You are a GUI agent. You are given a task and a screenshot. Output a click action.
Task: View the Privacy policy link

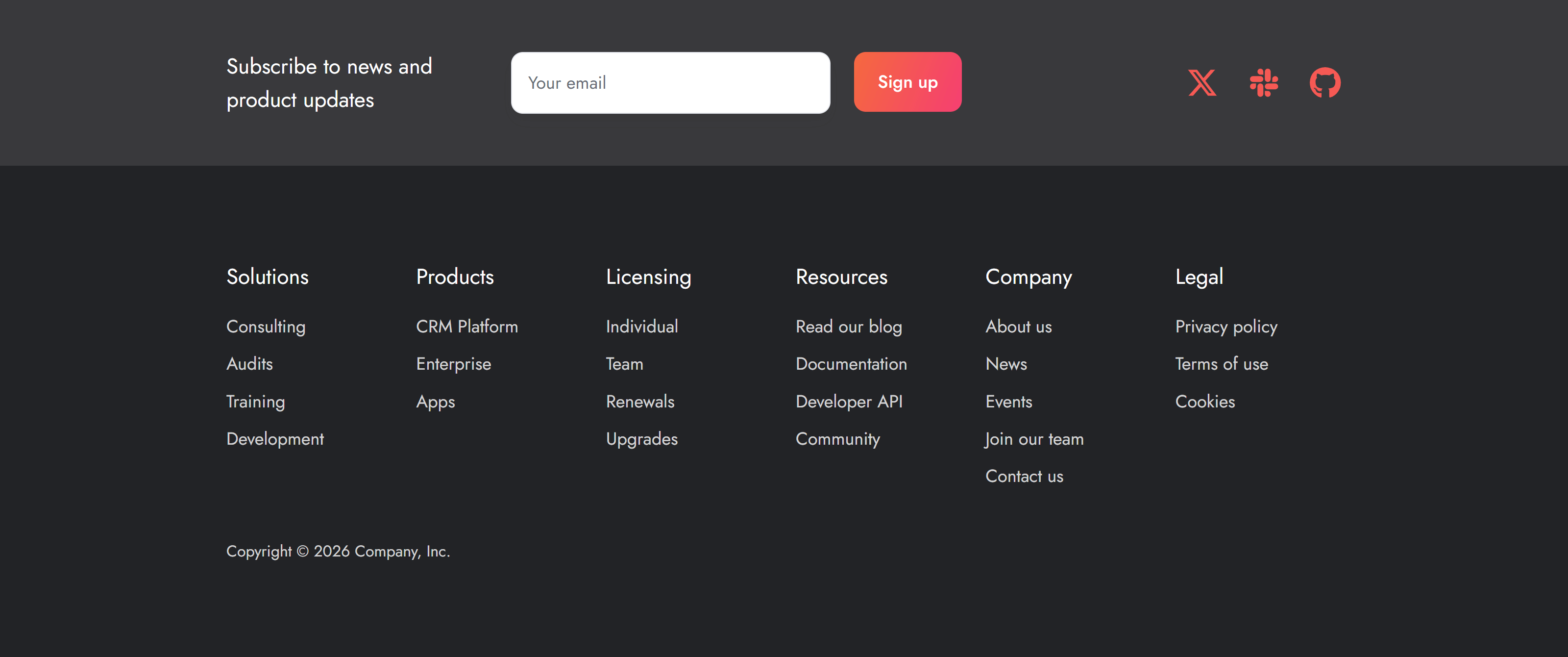[1226, 327]
